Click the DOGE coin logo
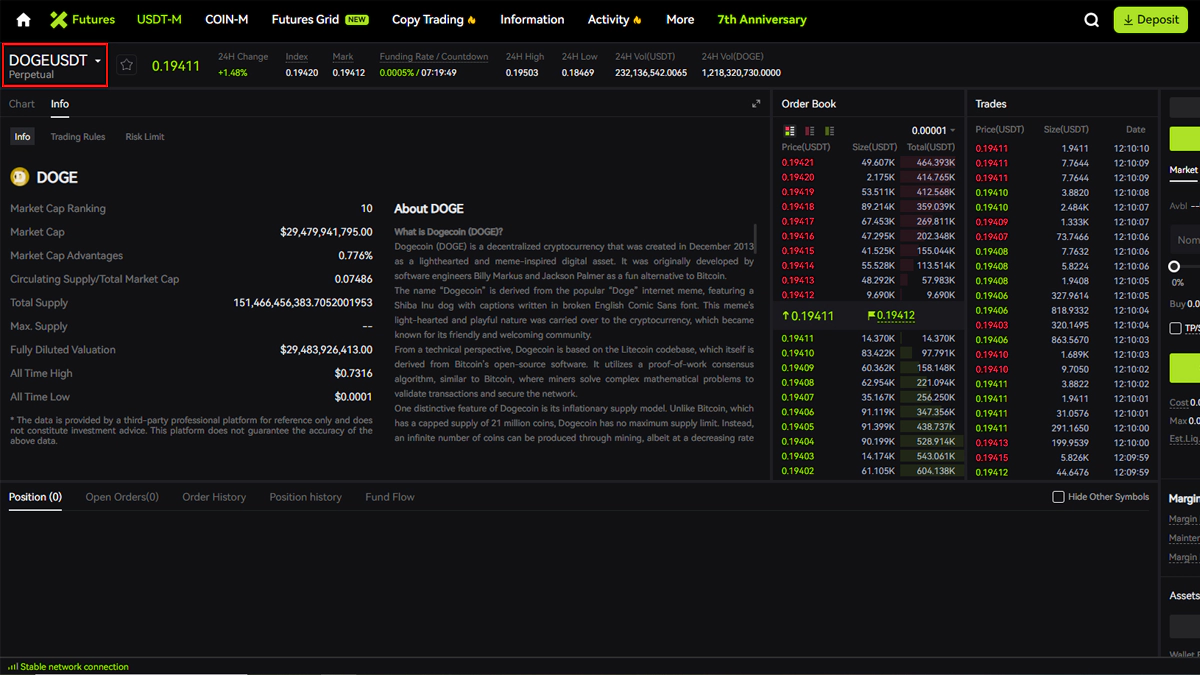 pyautogui.click(x=20, y=177)
